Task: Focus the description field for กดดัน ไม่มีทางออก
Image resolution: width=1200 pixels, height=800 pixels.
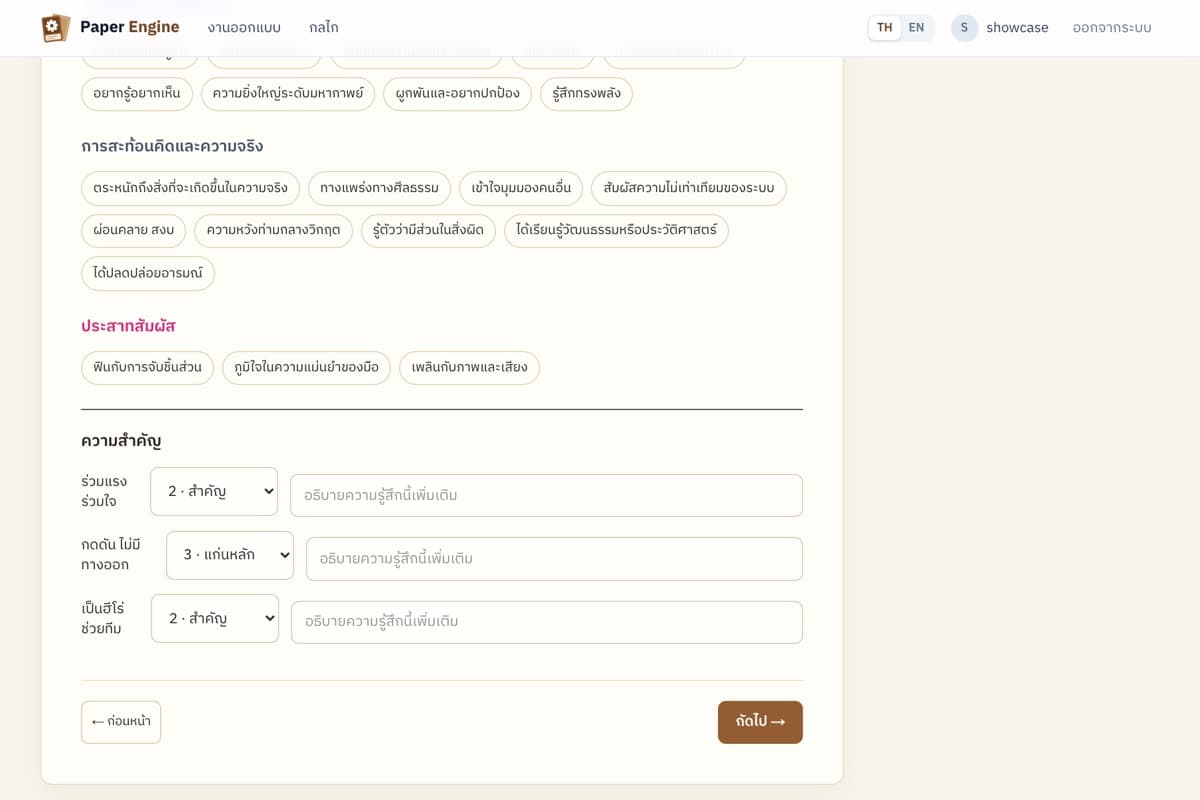Action: (x=554, y=559)
